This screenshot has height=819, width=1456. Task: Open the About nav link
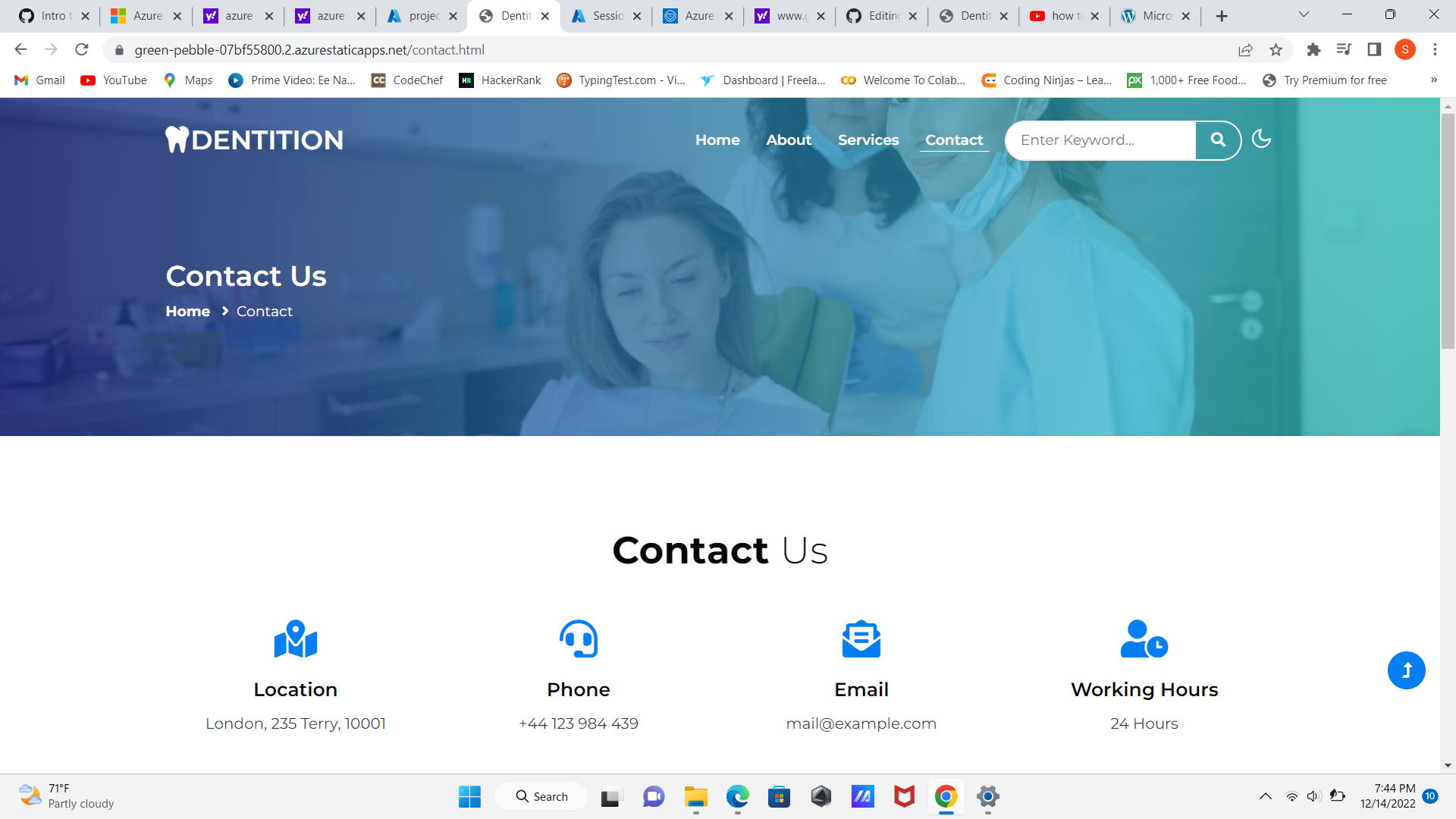click(789, 140)
